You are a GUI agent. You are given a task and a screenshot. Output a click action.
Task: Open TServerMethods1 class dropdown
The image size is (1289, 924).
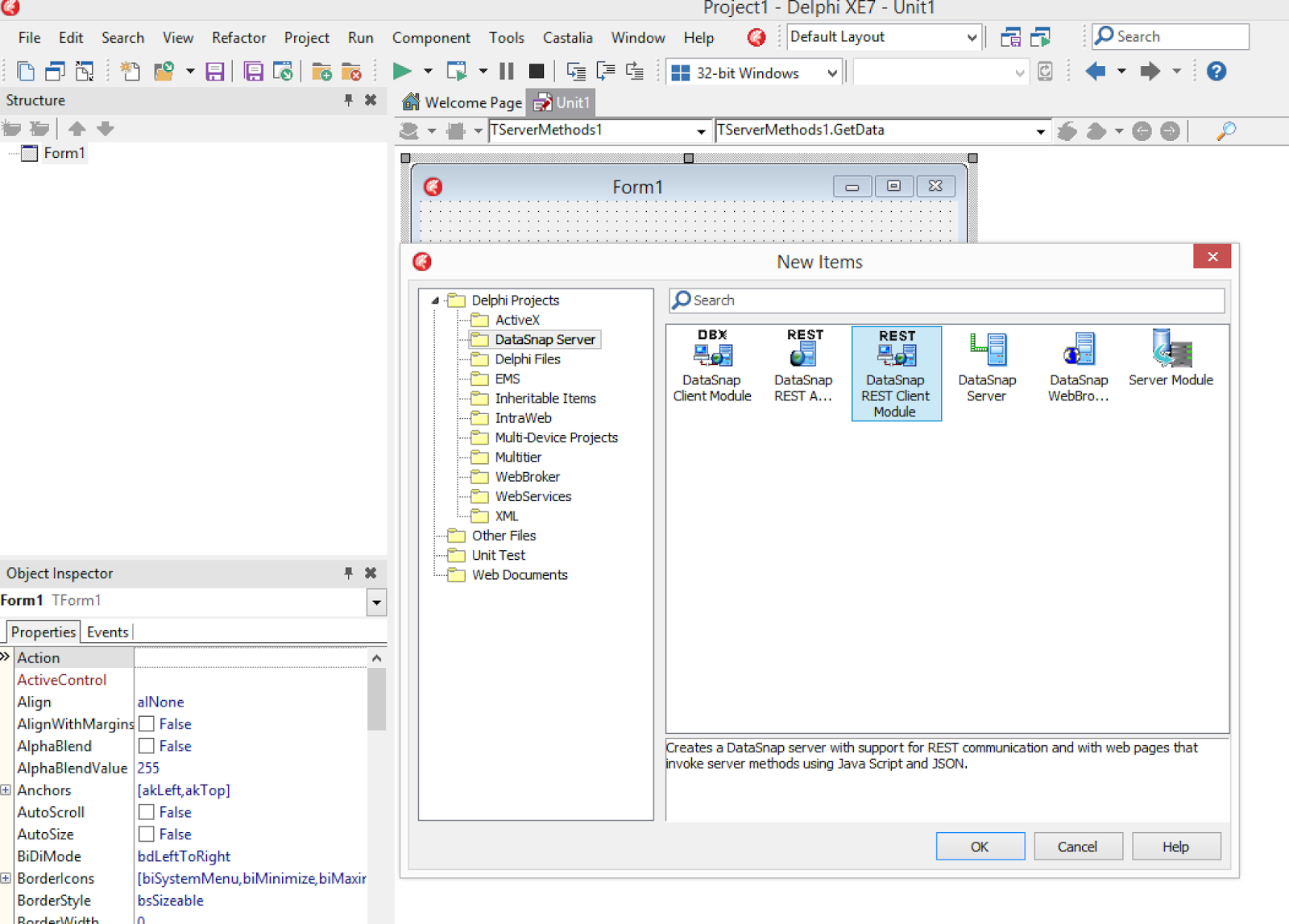(x=701, y=131)
